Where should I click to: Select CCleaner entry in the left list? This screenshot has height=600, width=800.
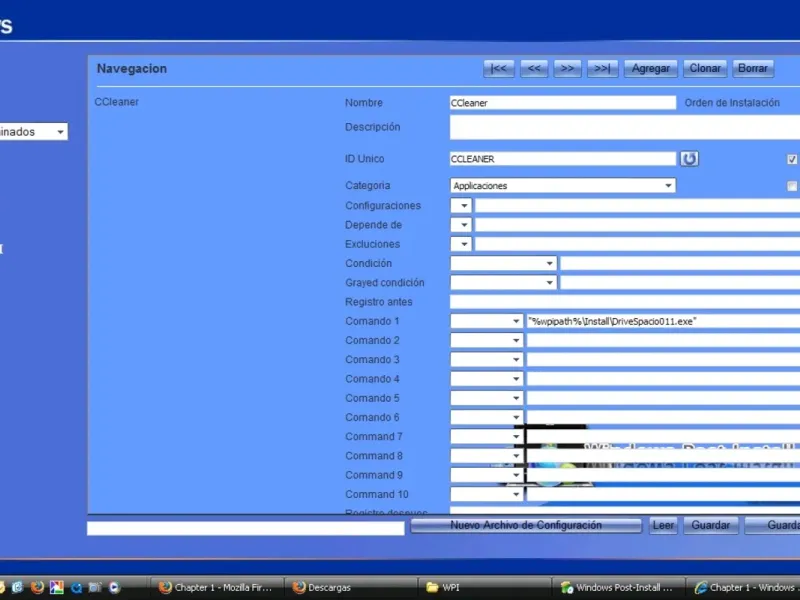click(116, 102)
